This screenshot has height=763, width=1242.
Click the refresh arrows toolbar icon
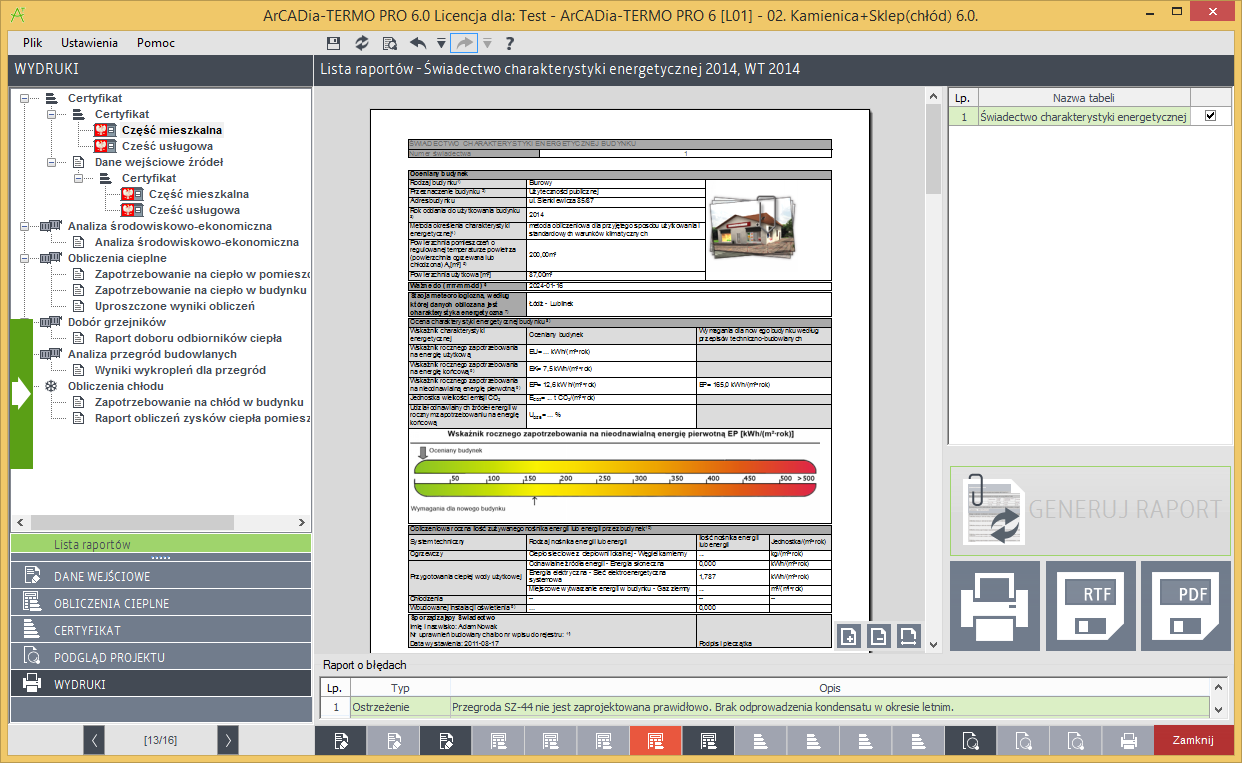pyautogui.click(x=362, y=43)
